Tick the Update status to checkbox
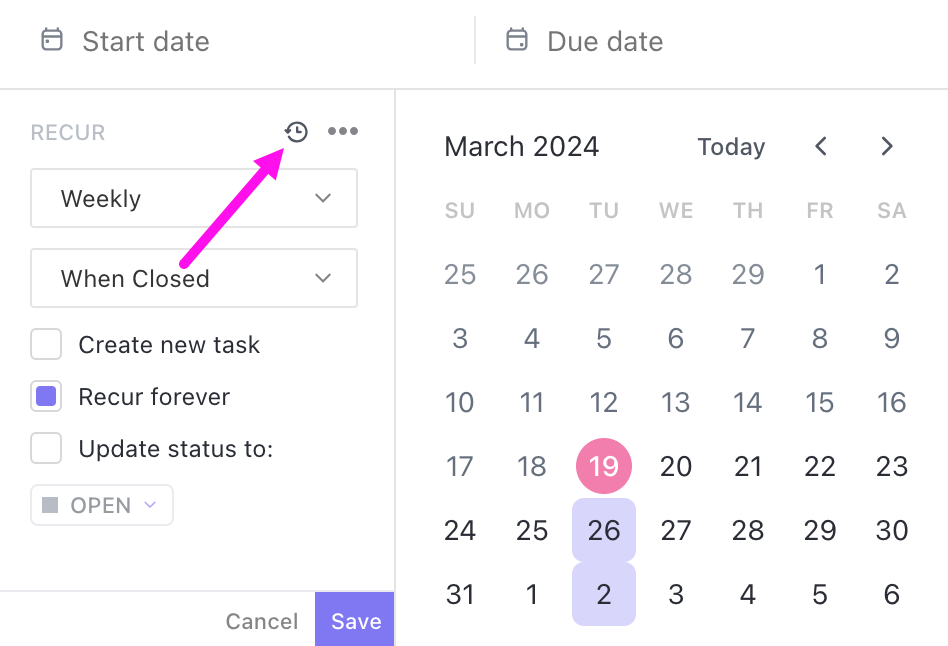948x646 pixels. point(46,449)
